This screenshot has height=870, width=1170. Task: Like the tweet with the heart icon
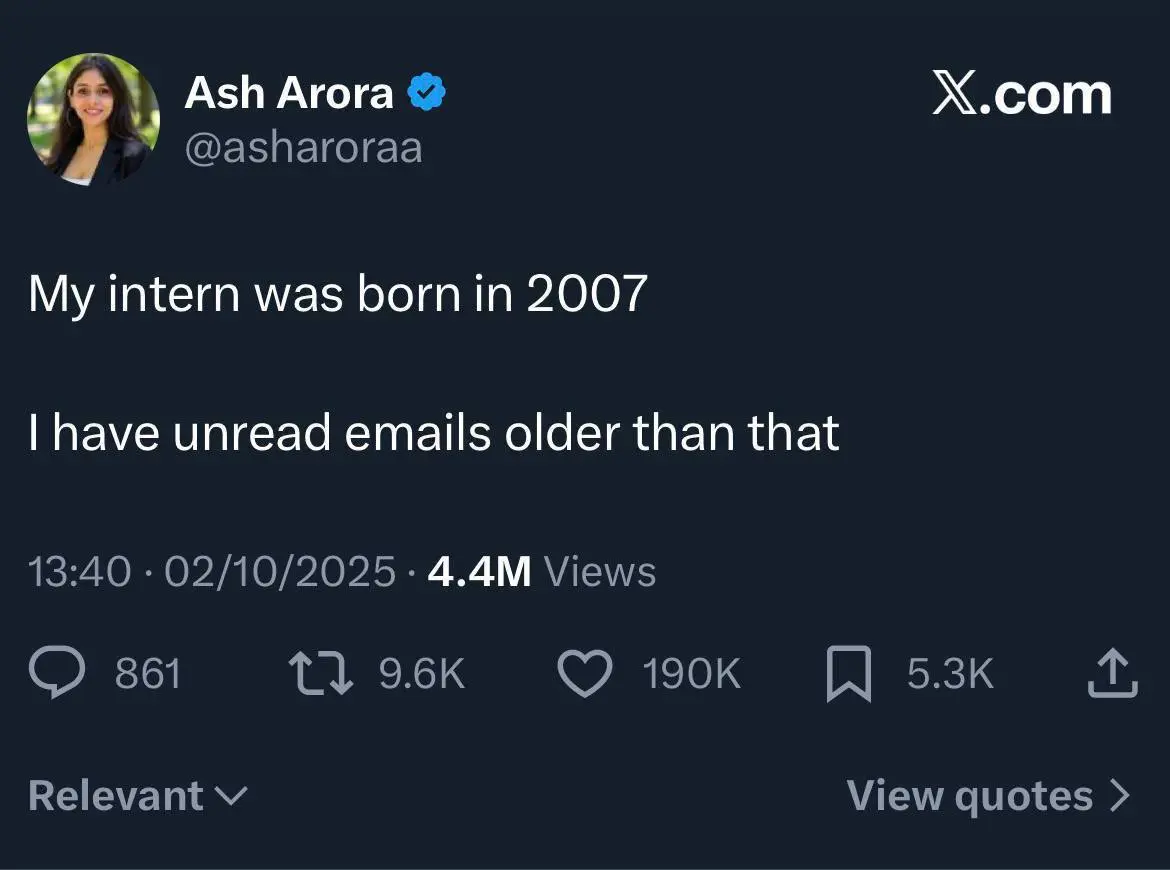(x=584, y=673)
